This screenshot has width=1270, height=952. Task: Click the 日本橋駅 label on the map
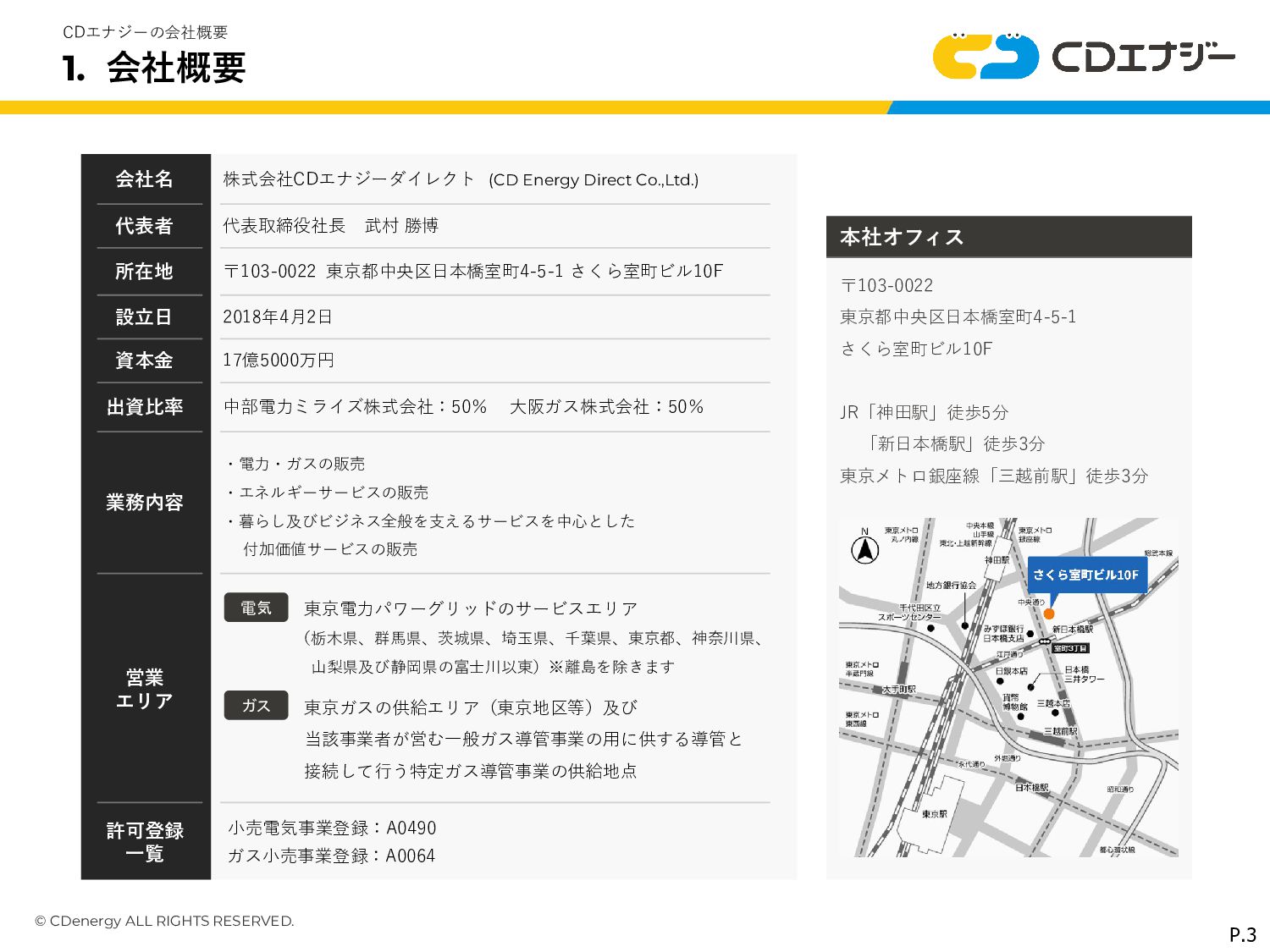[1032, 787]
